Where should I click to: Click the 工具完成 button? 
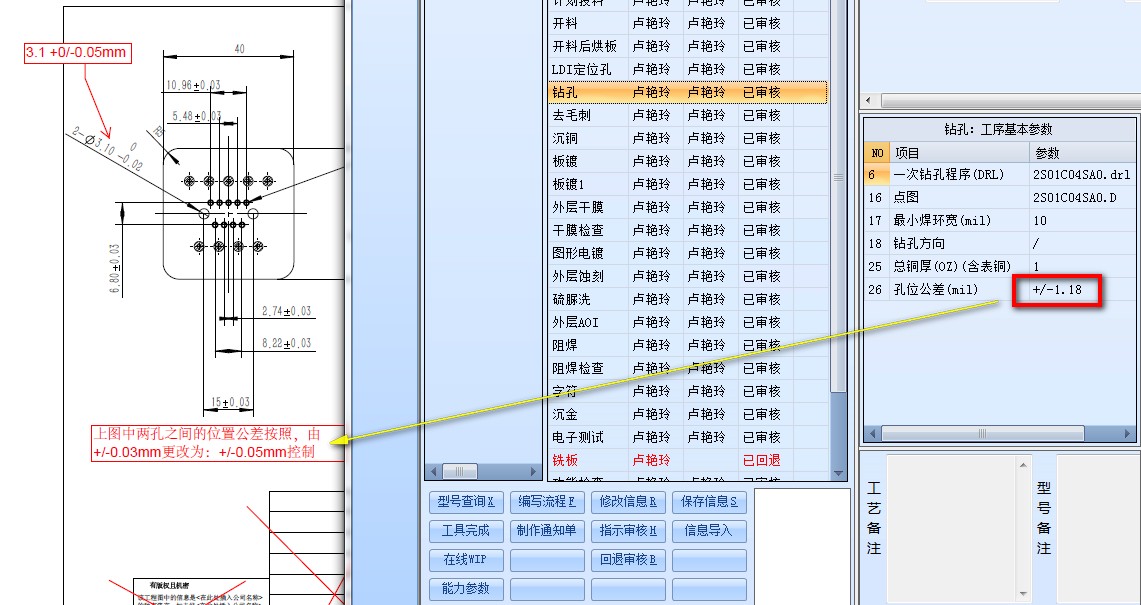(x=466, y=531)
